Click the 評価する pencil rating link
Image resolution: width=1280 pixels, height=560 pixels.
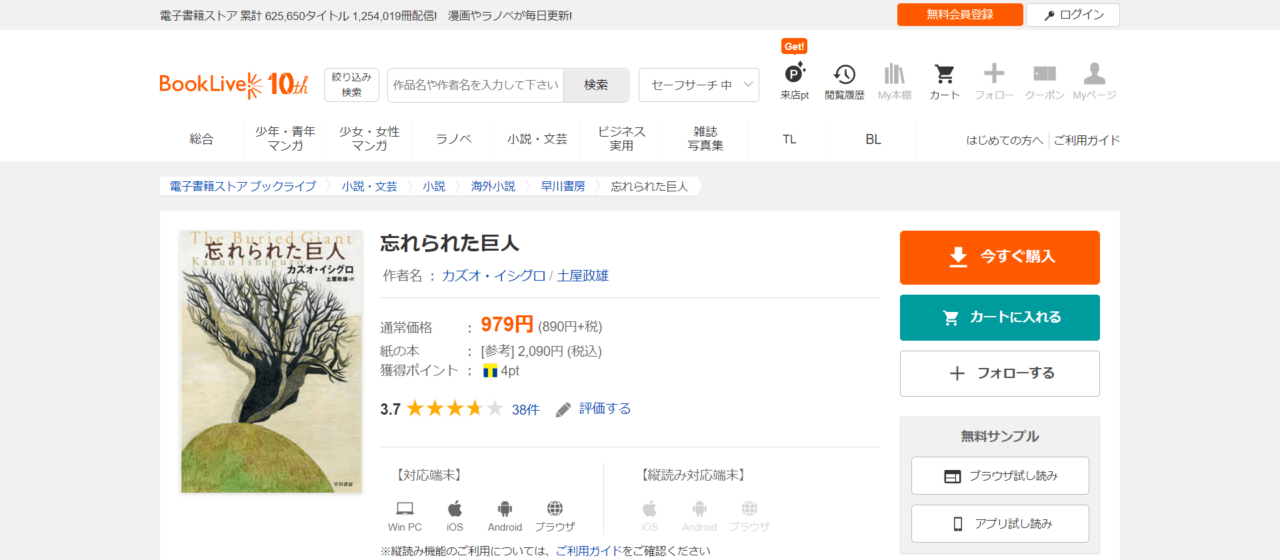(594, 409)
